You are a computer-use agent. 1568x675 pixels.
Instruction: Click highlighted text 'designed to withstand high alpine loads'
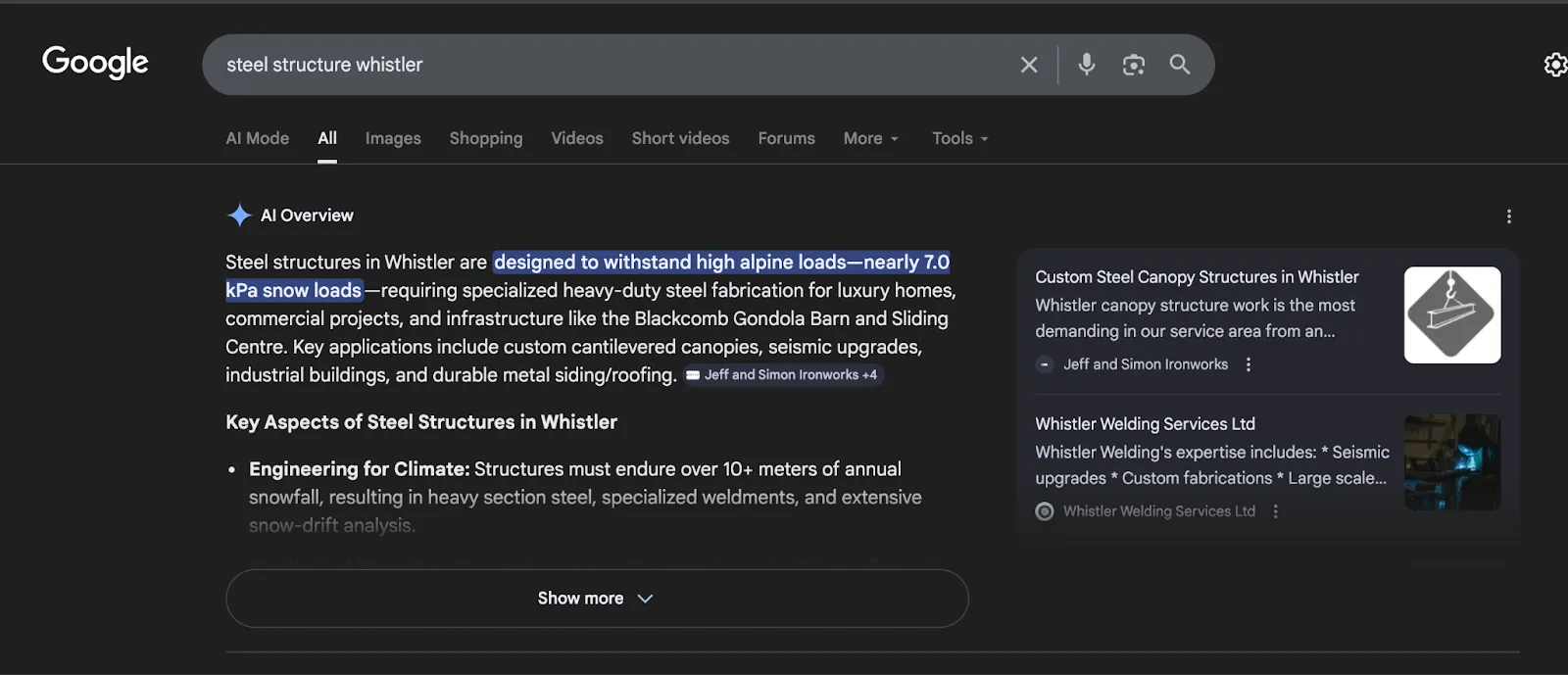(x=670, y=263)
